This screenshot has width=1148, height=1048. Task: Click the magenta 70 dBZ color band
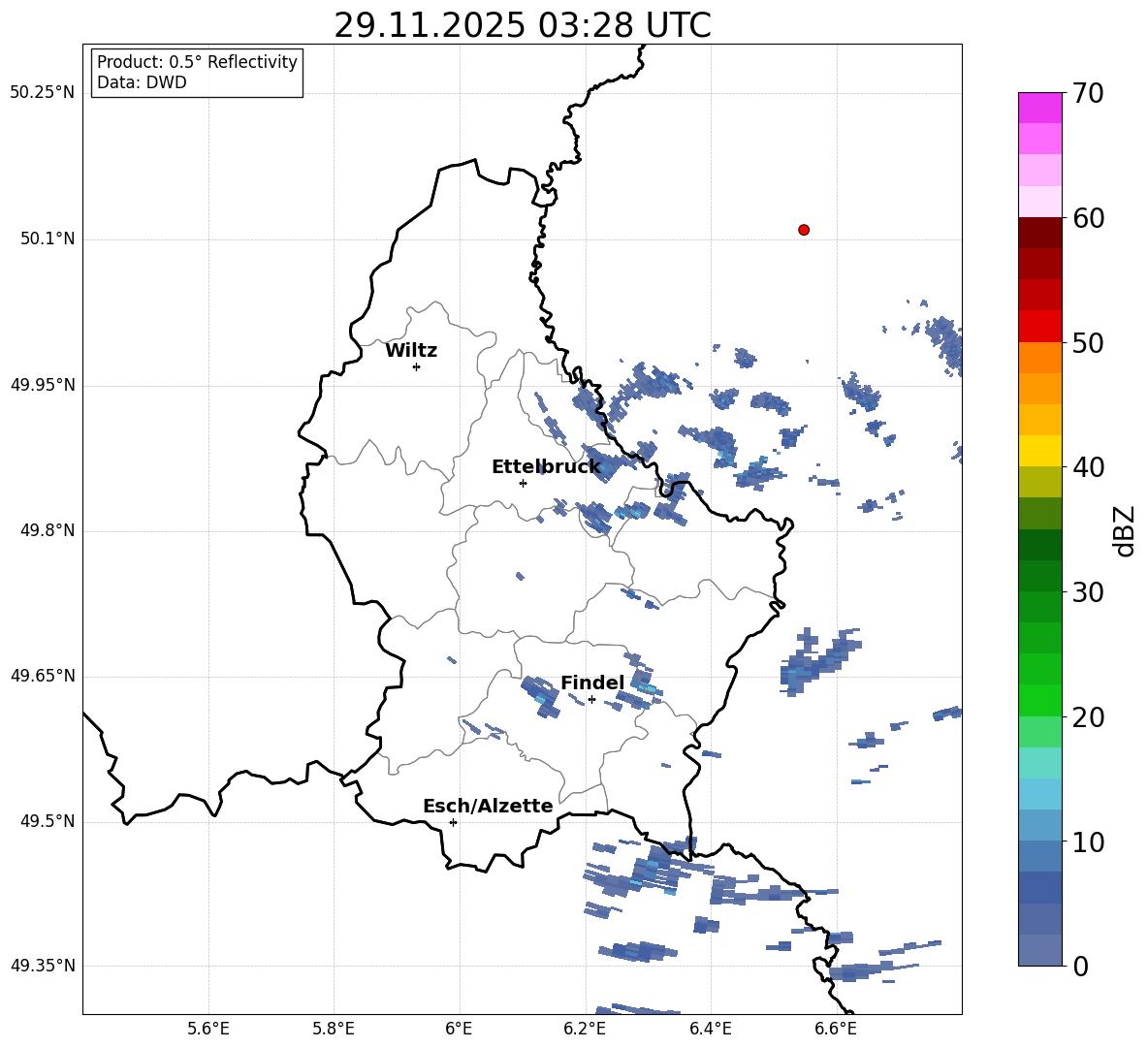pos(1039,108)
